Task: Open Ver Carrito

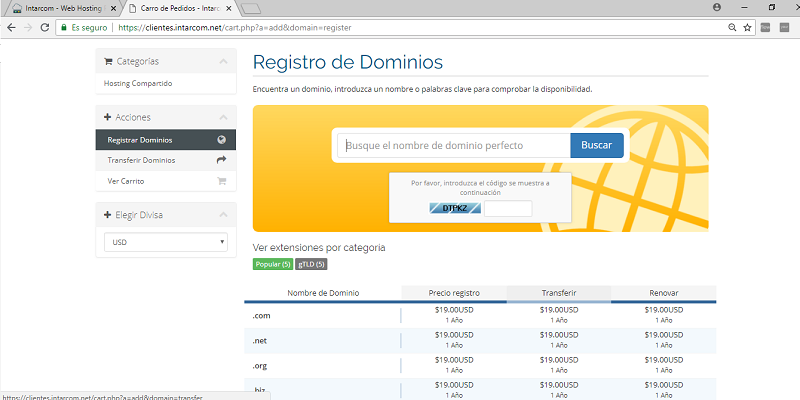Action: coord(166,181)
